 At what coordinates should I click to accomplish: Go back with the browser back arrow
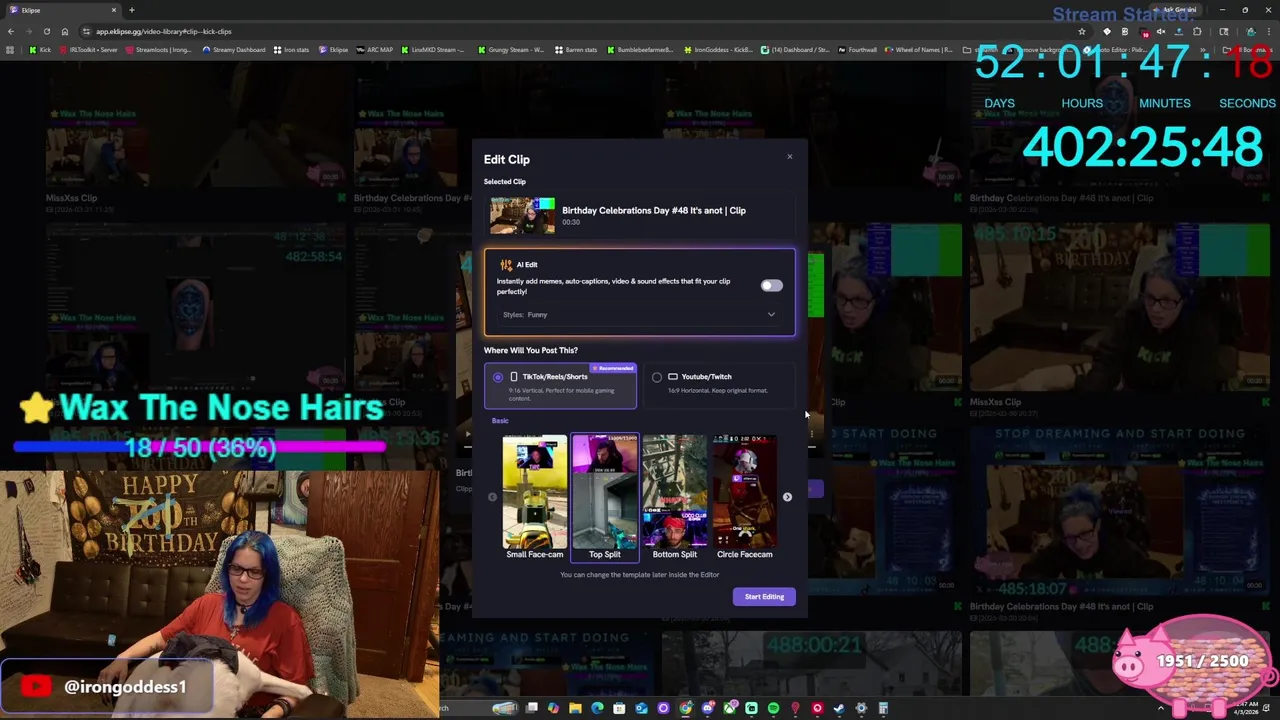click(11, 31)
